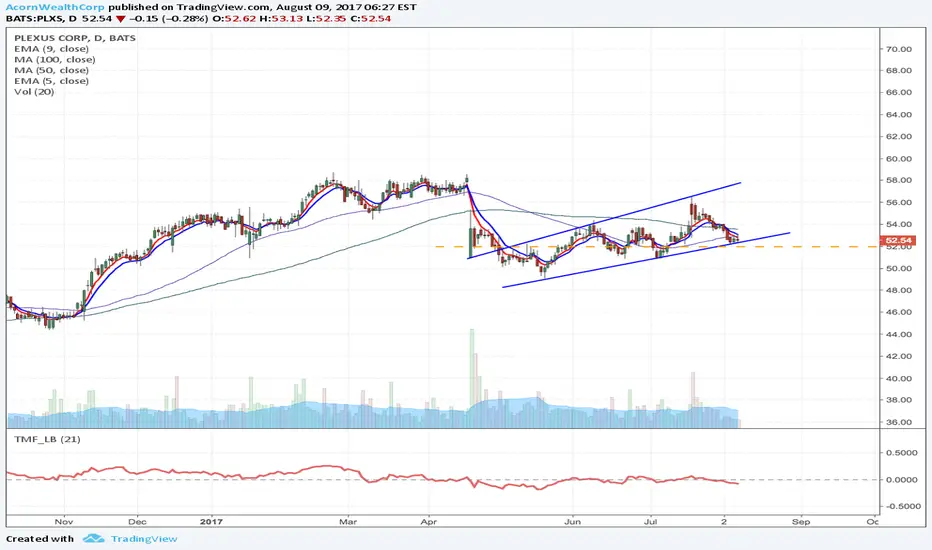Select the PLEXUS CORP, D, BATS legend
The image size is (932, 550).
click(x=75, y=38)
